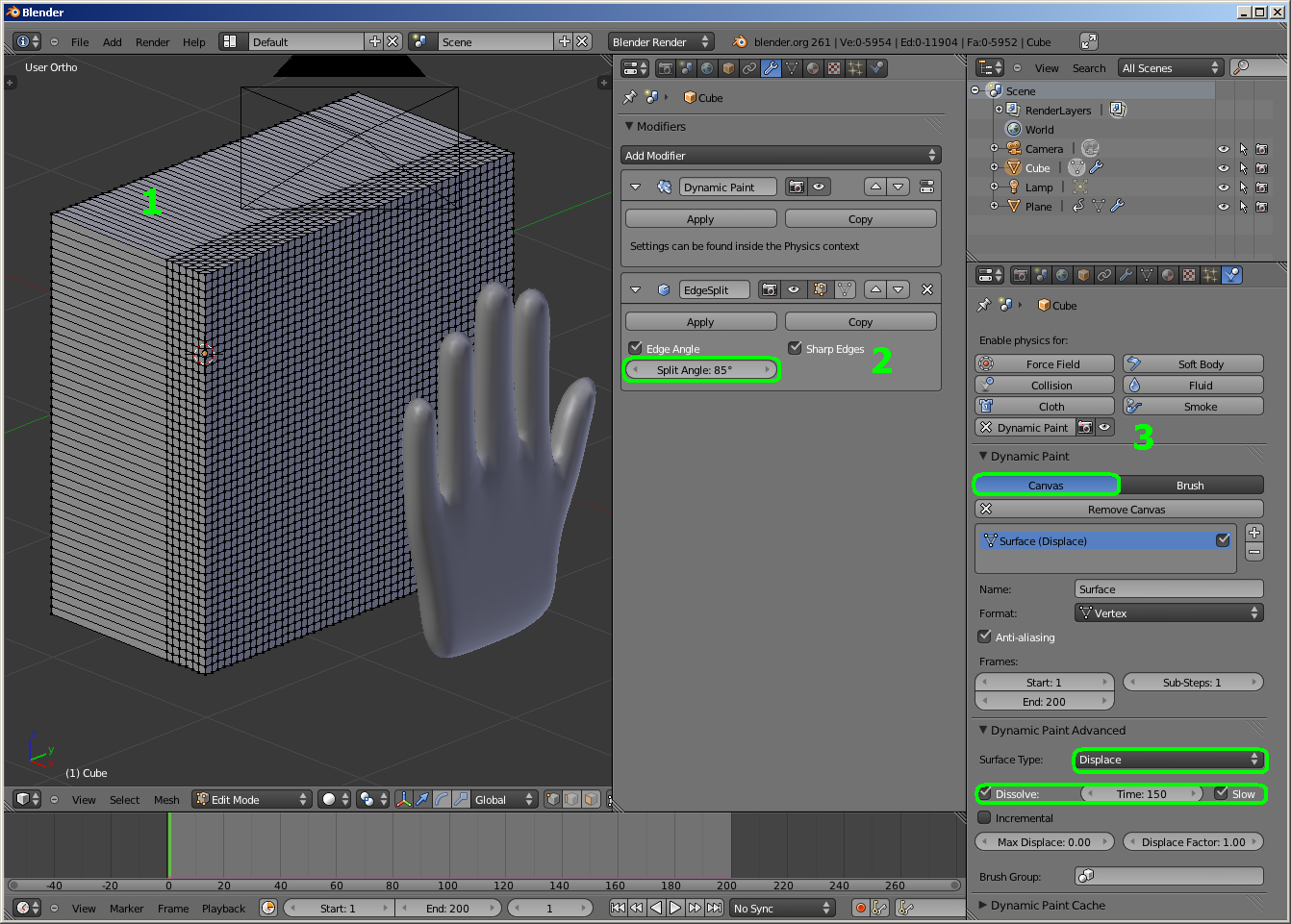This screenshot has width=1291, height=924.
Task: Click the Split Angle 85° slider
Action: pos(700,370)
